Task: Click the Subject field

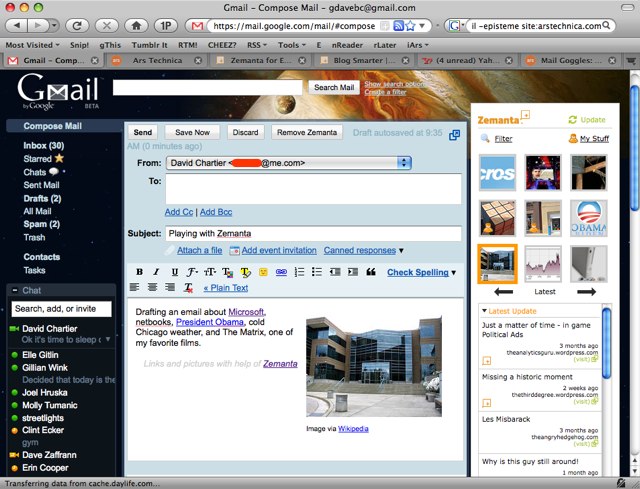Action: pyautogui.click(x=313, y=233)
